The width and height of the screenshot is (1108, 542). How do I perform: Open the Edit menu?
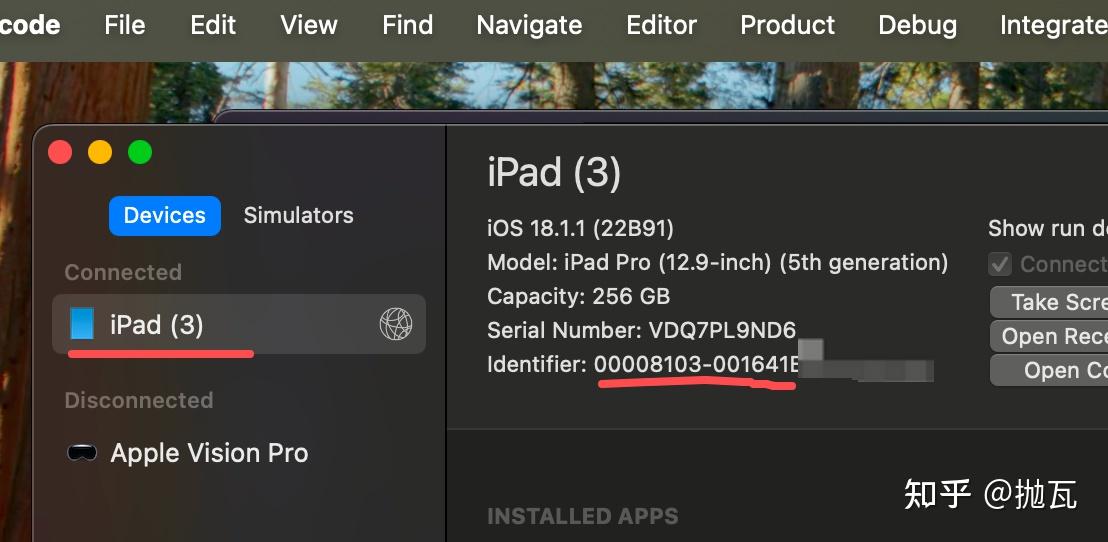click(x=213, y=25)
